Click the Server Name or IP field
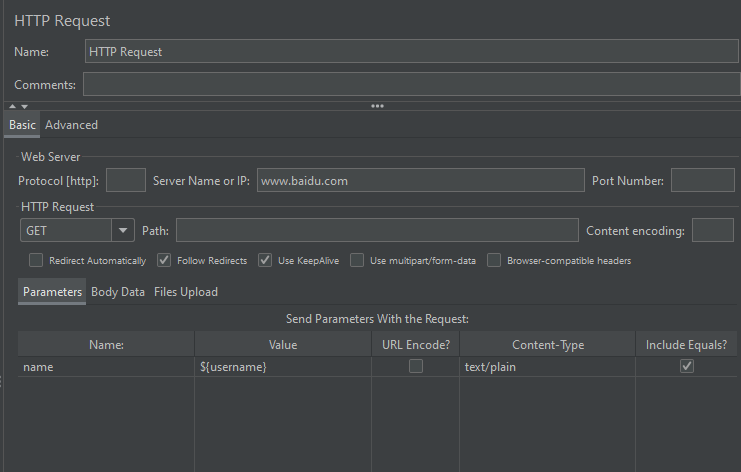The height and width of the screenshot is (472, 741). pos(419,181)
